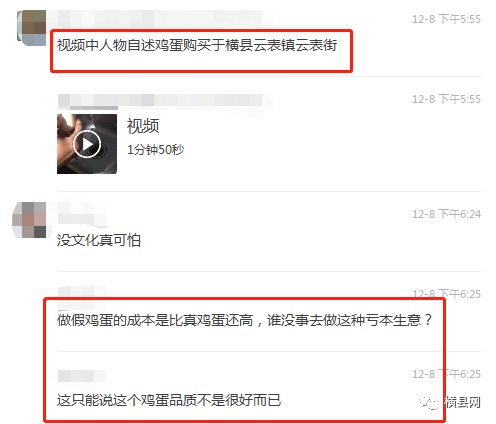Select message about 做假鸡蛋的成本

pyautogui.click(x=244, y=320)
